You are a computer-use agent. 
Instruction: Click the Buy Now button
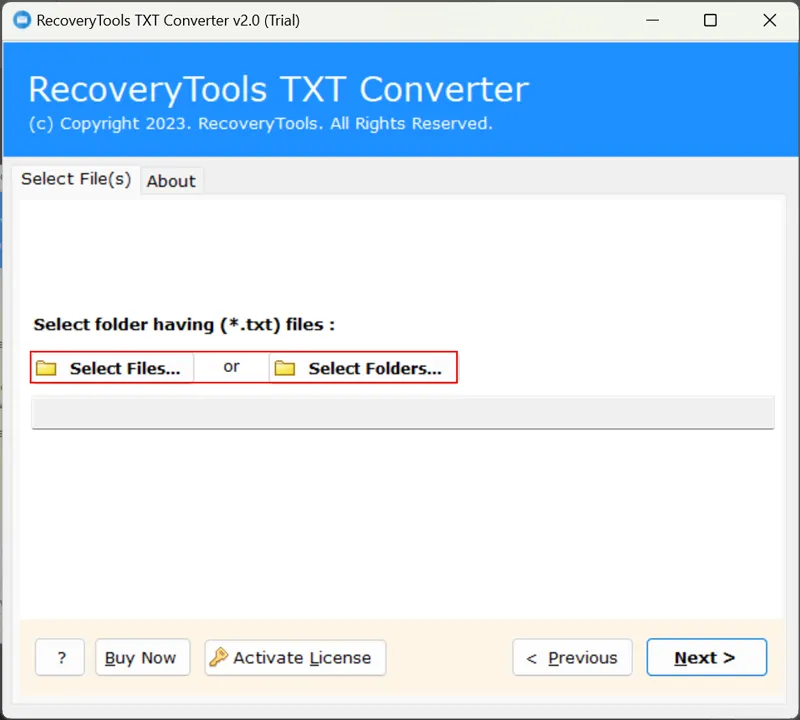click(x=142, y=657)
